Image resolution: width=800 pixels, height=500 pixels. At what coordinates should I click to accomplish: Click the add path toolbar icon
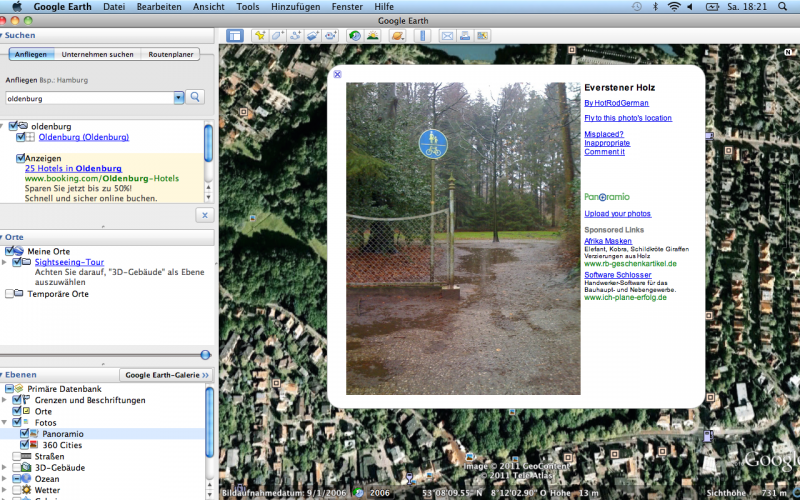coord(296,36)
